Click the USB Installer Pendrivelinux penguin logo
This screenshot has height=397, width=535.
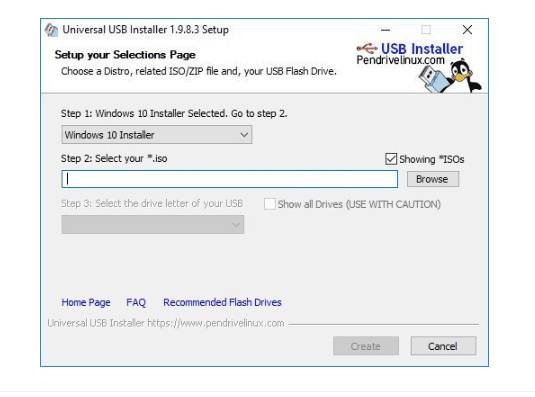[419, 67]
